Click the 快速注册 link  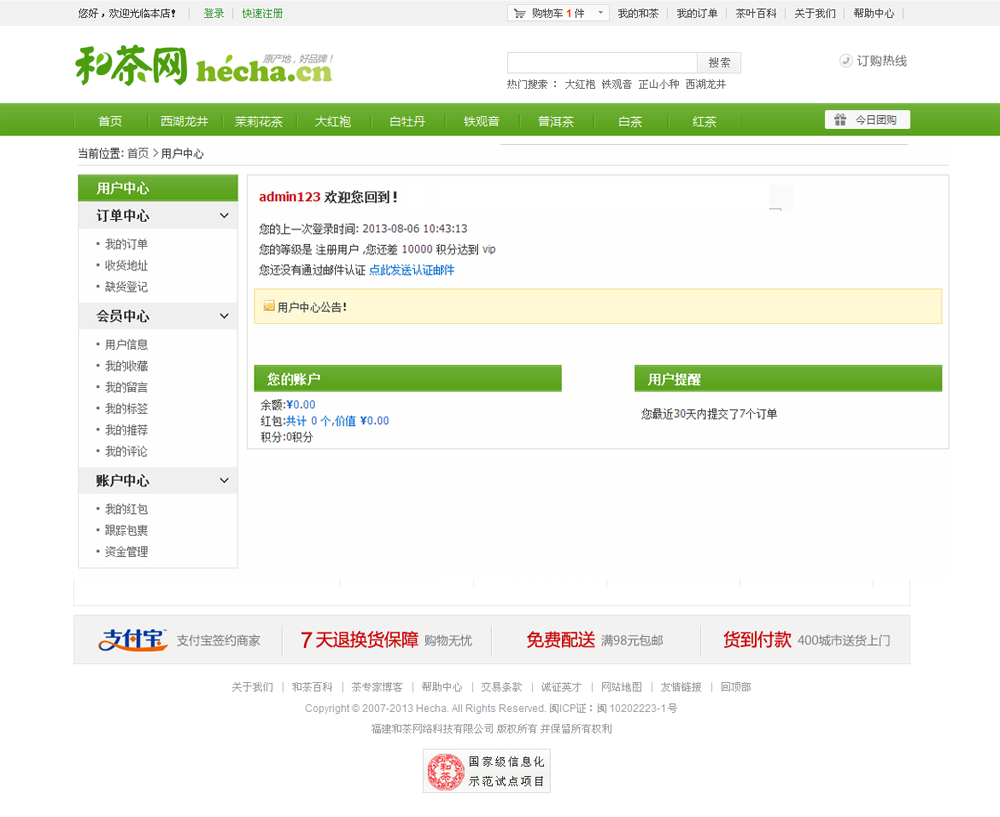click(x=262, y=14)
